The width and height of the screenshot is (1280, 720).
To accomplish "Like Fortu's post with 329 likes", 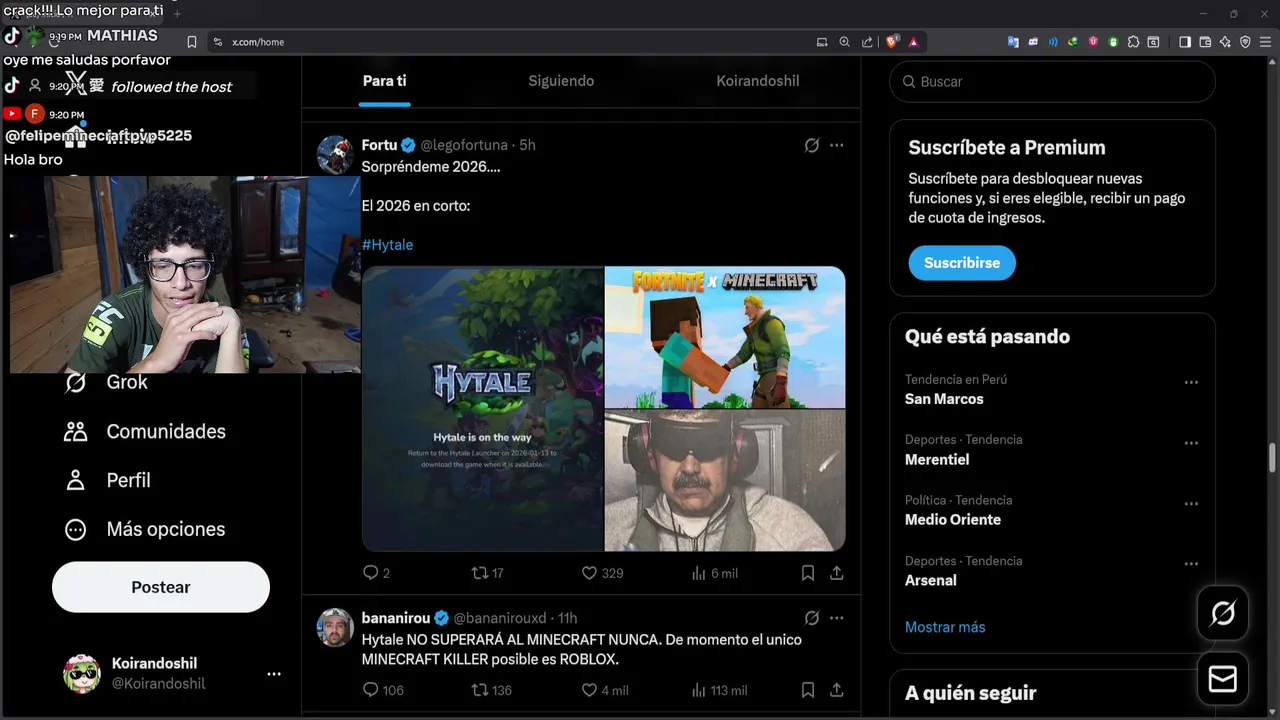I will tap(602, 573).
